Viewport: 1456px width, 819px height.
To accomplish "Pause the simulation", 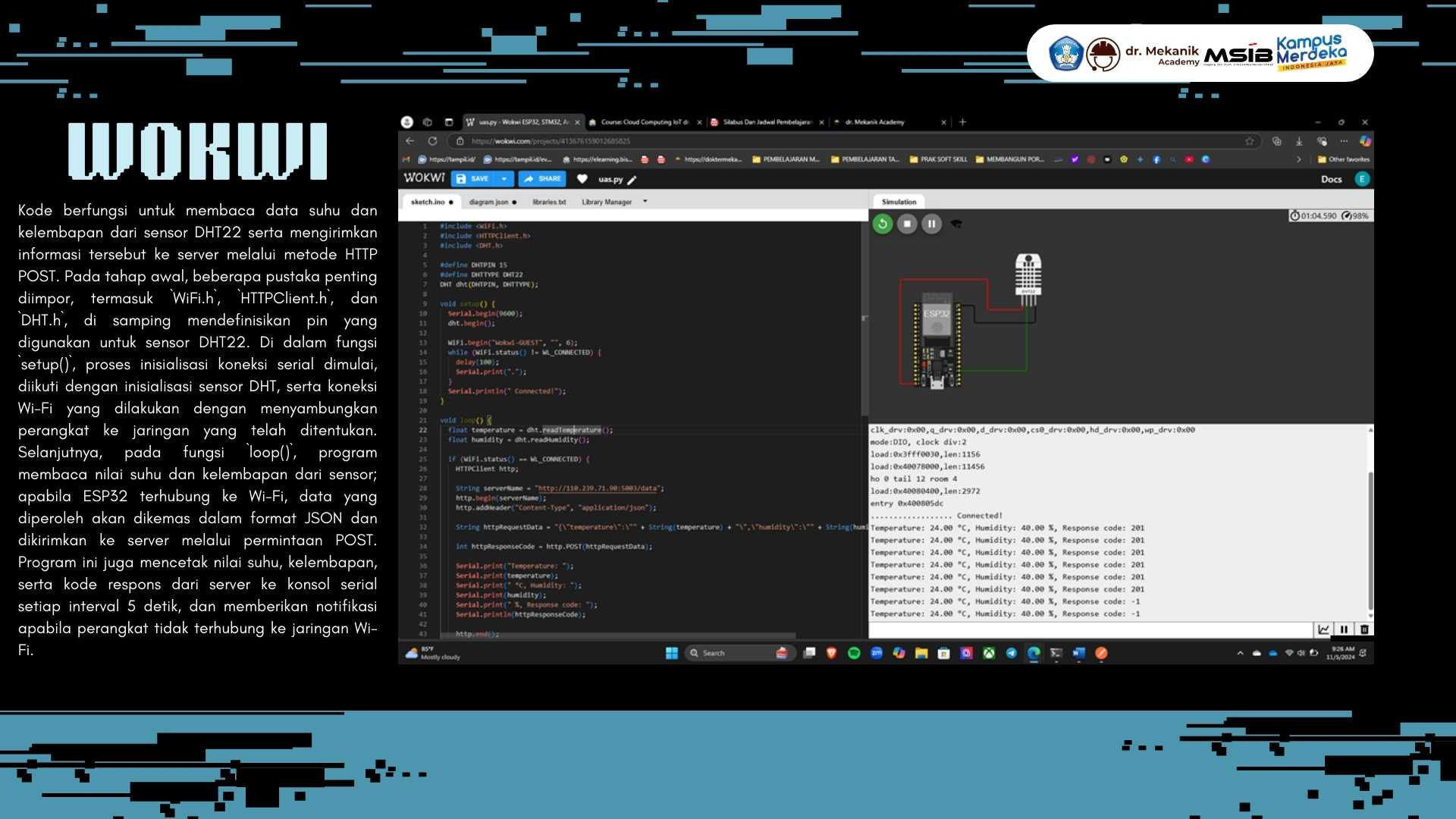I will (932, 224).
